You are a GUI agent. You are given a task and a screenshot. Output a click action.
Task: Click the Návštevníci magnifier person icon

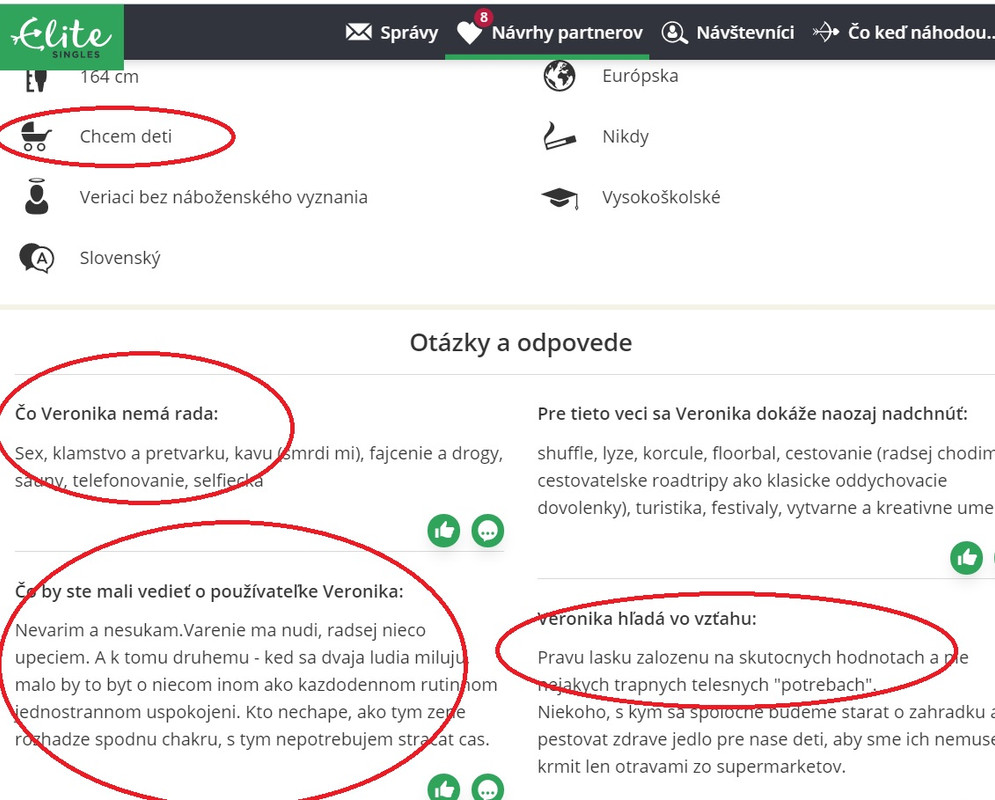(x=675, y=32)
